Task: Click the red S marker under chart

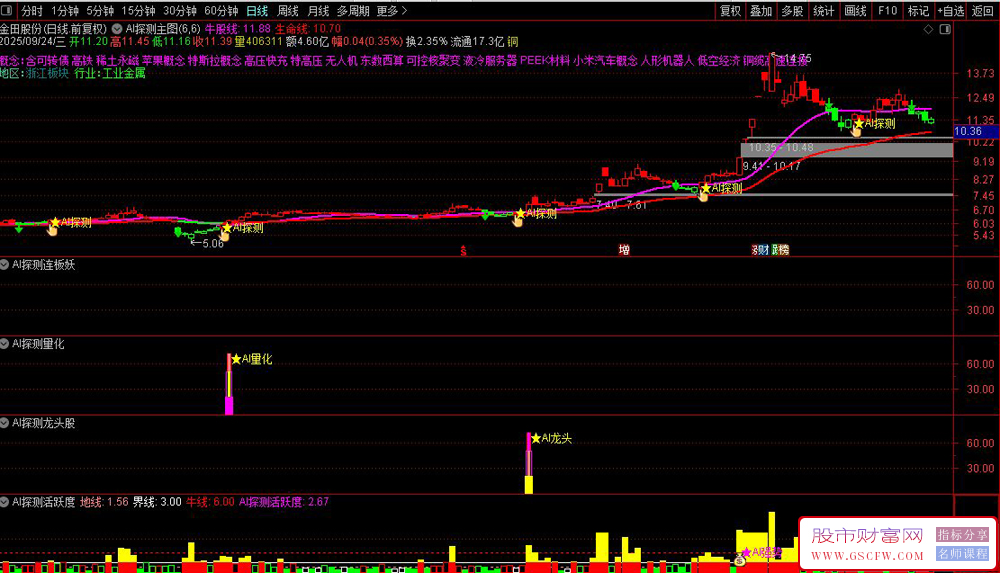Action: coord(464,251)
